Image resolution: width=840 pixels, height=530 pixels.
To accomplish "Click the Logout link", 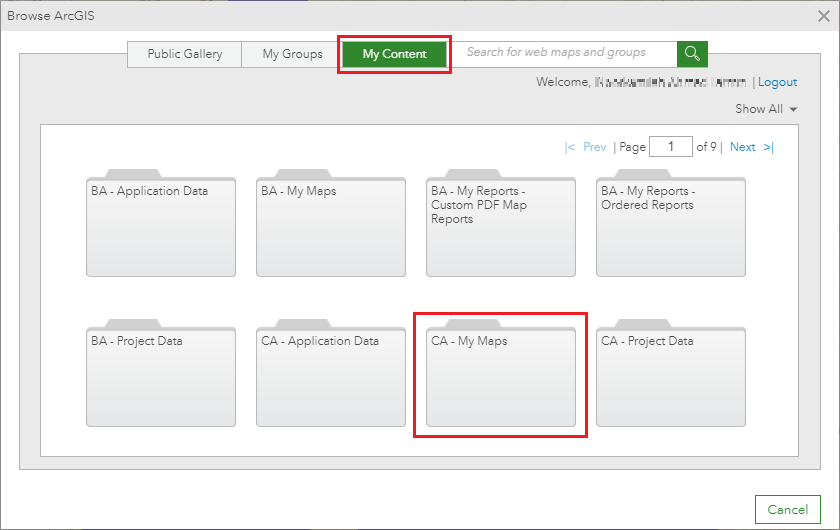I will coord(777,82).
